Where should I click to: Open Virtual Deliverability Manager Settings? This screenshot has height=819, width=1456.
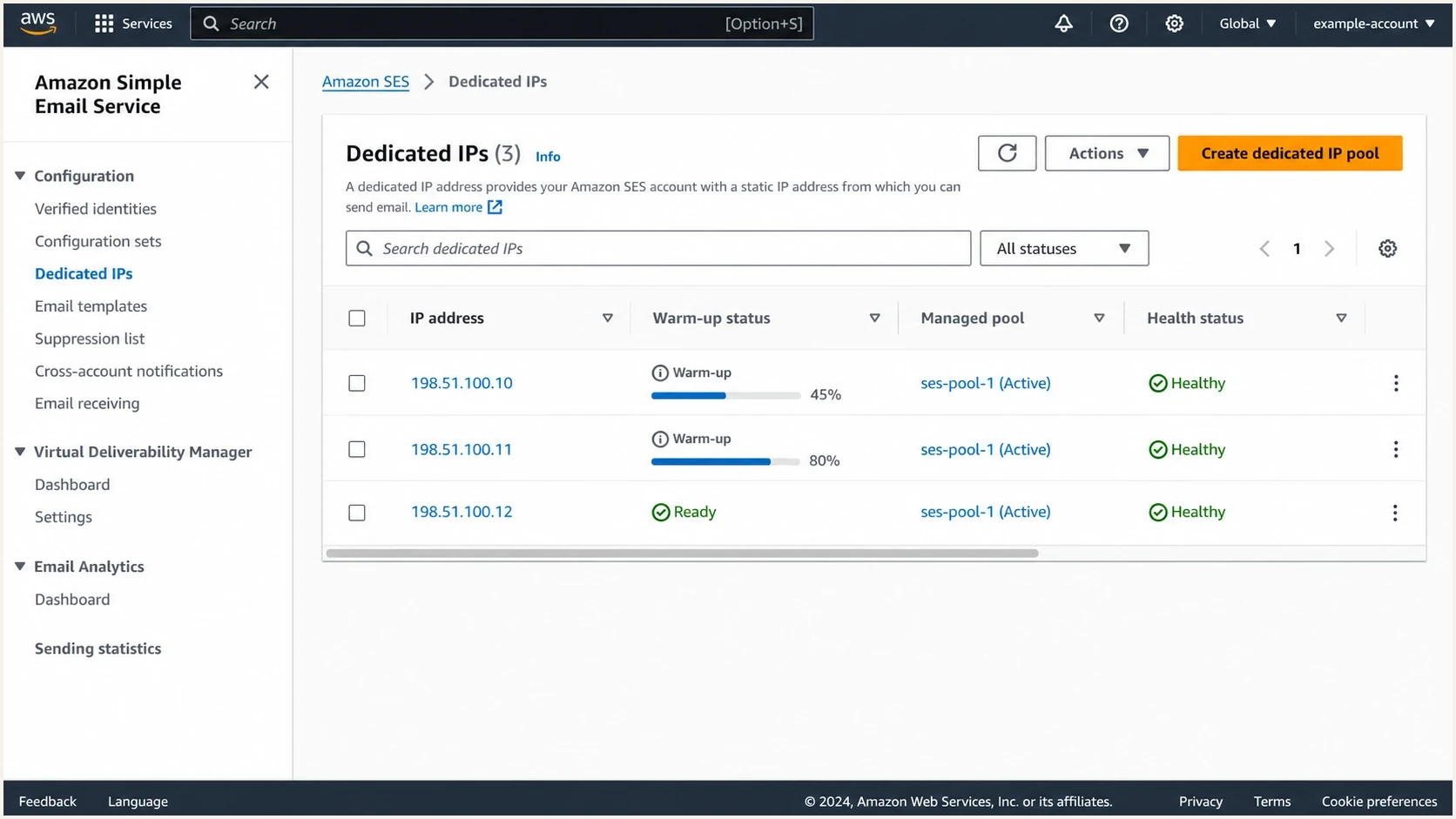(x=64, y=517)
